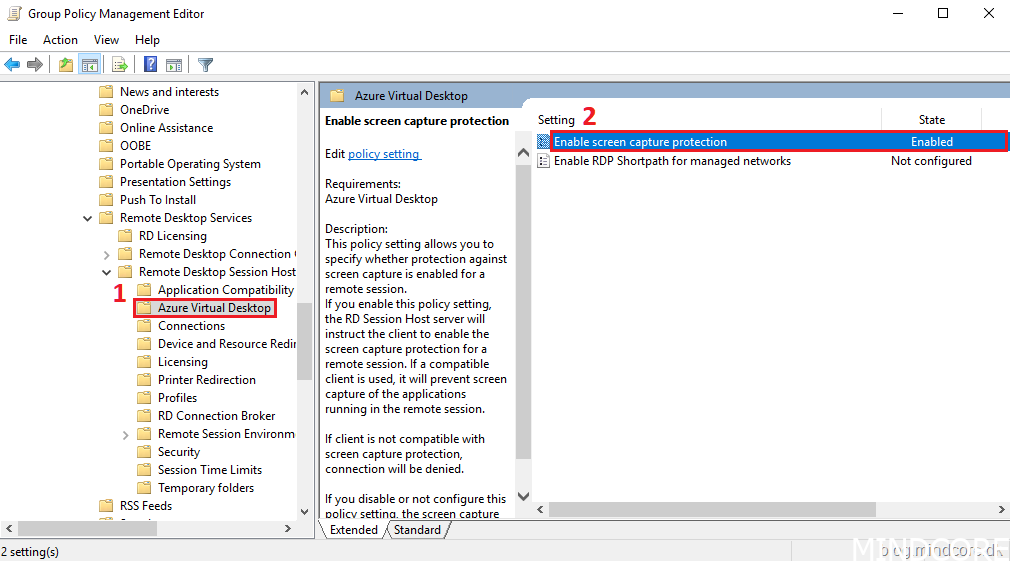Image resolution: width=1010 pixels, height=561 pixels.
Task: Click the Export List toolbar icon
Action: [x=120, y=65]
